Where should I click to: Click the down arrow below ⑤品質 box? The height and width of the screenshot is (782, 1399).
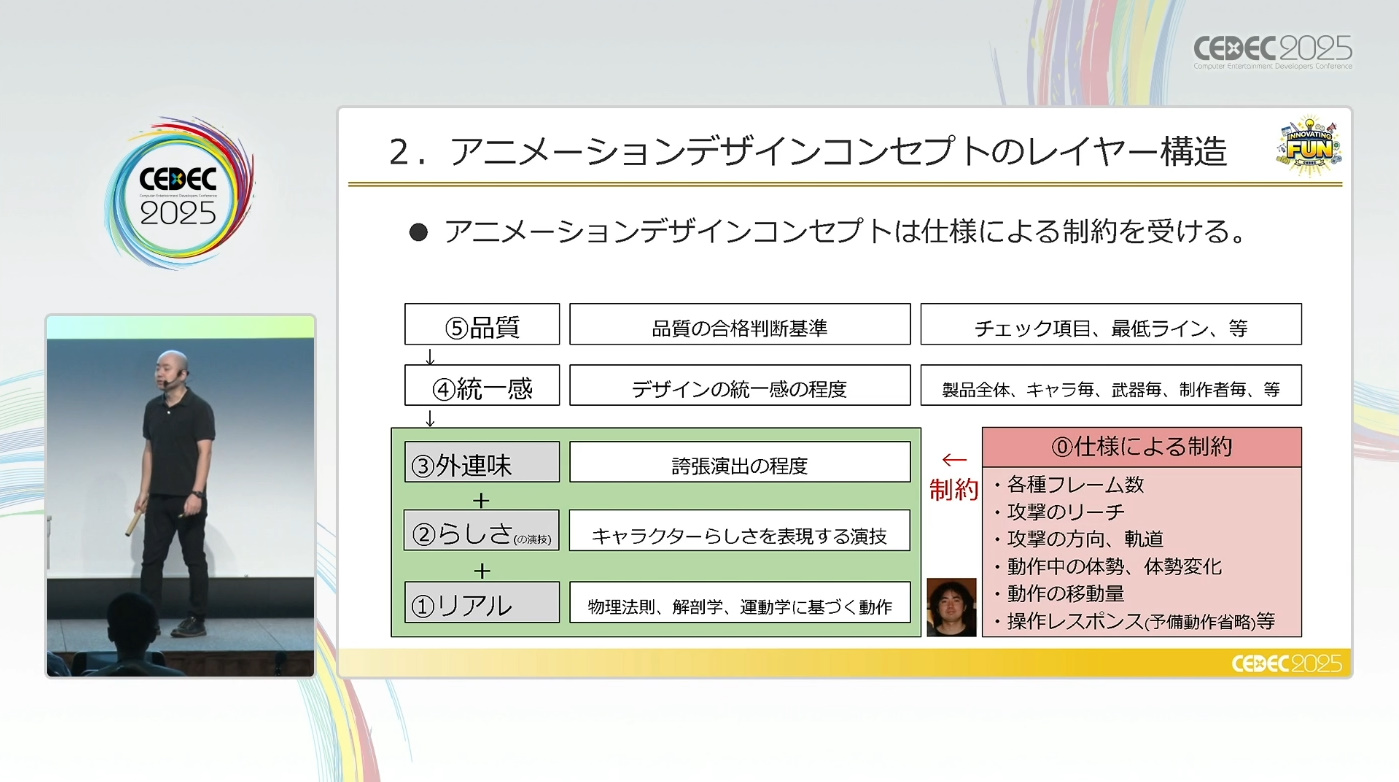[430, 356]
